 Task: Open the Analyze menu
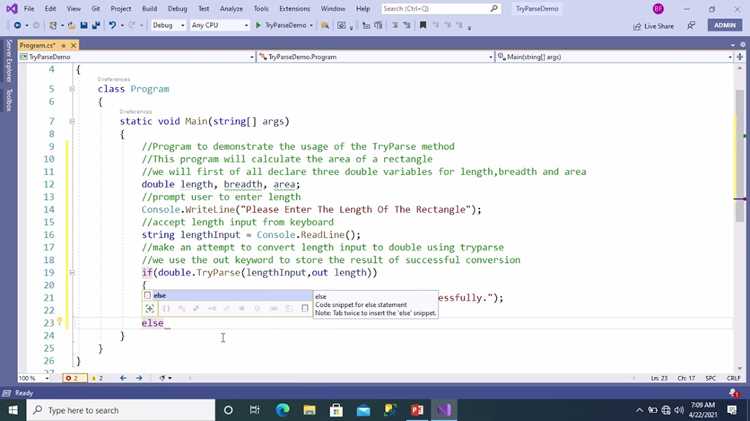(231, 9)
